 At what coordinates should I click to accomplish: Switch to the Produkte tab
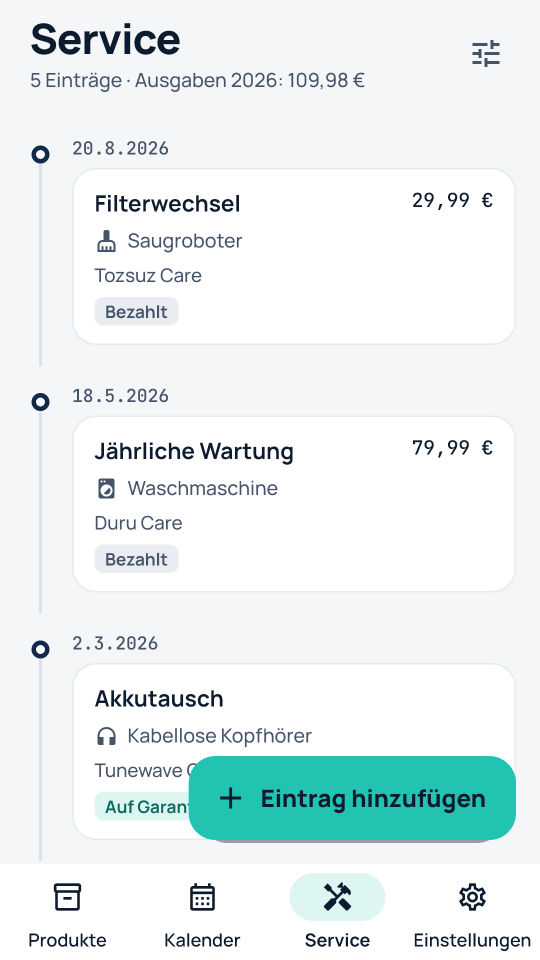(x=67, y=912)
